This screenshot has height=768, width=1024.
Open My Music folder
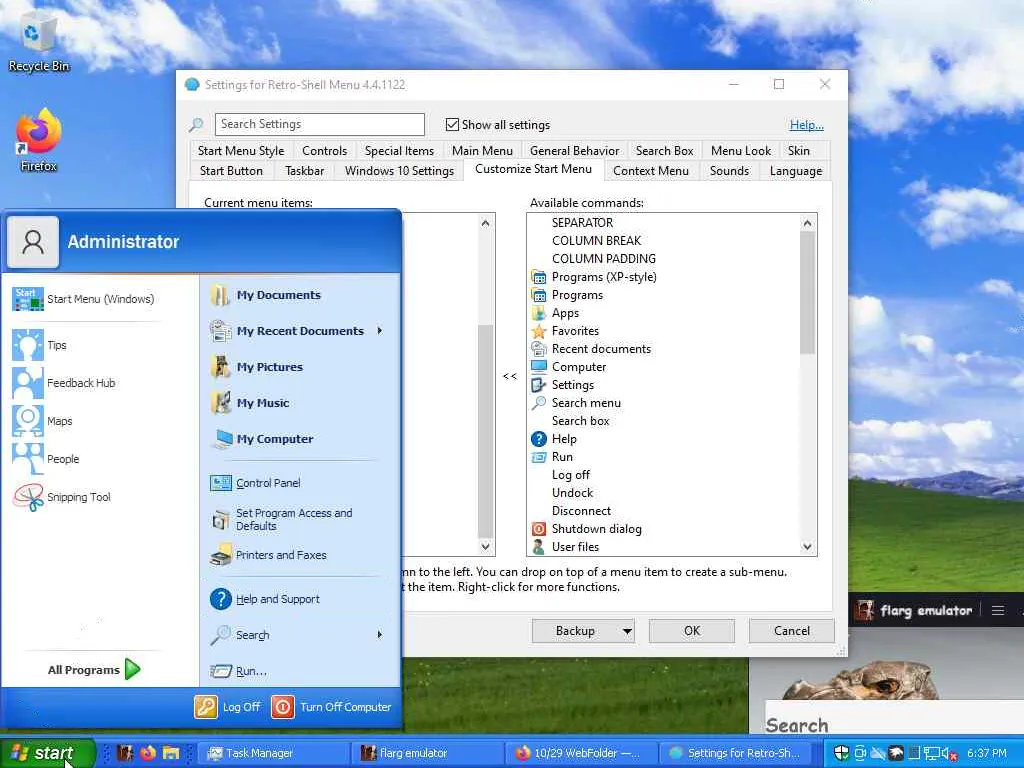tap(249, 403)
